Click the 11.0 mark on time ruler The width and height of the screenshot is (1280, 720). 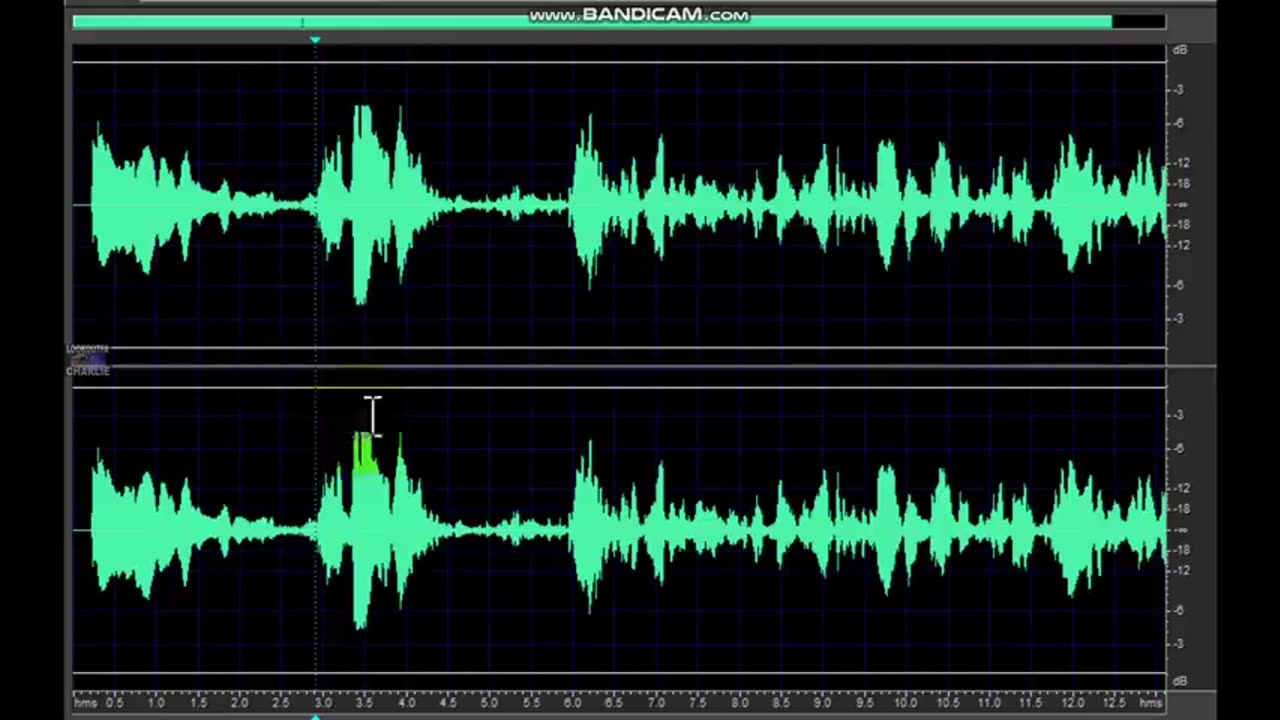pos(989,703)
